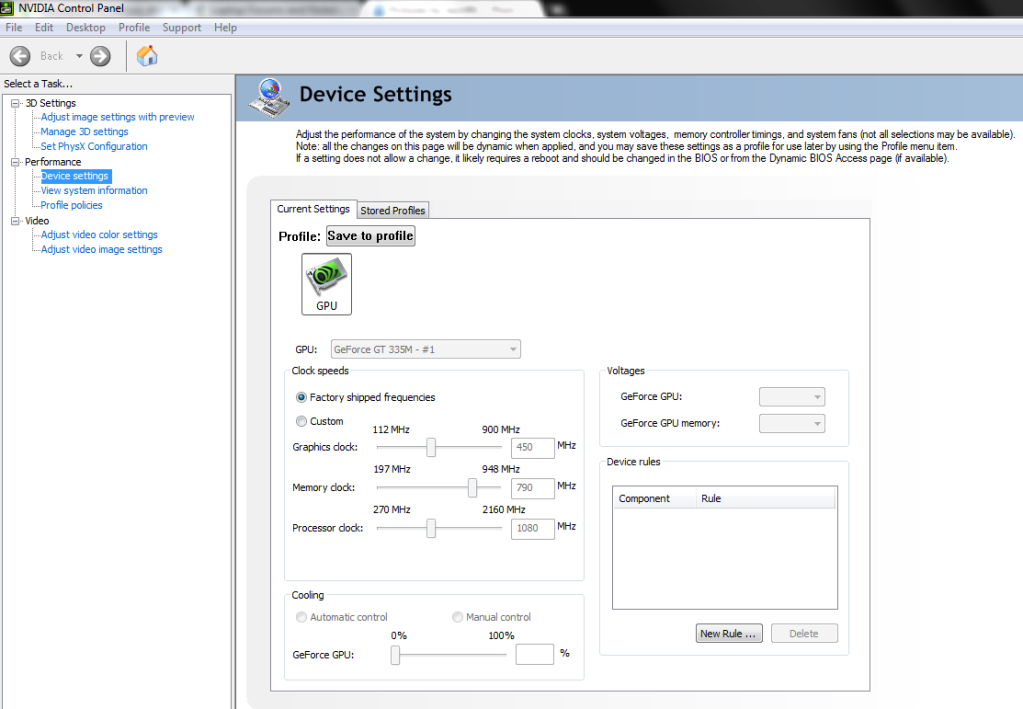Open the Edit menu
This screenshot has width=1023, height=709.
[x=44, y=27]
